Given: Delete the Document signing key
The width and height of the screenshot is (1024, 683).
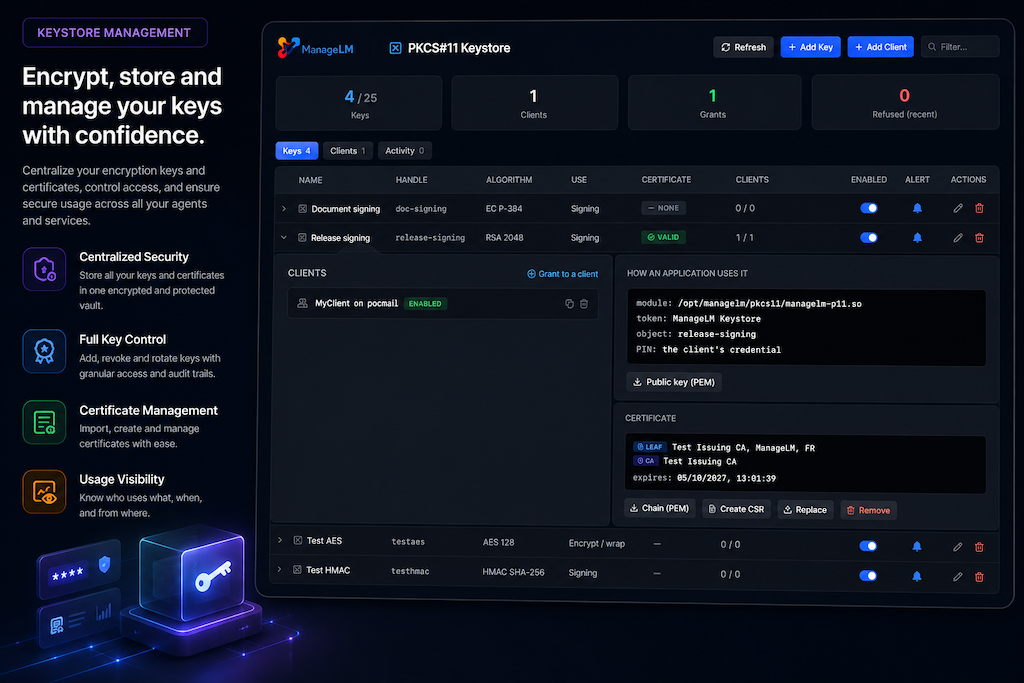Looking at the screenshot, I should [x=979, y=208].
